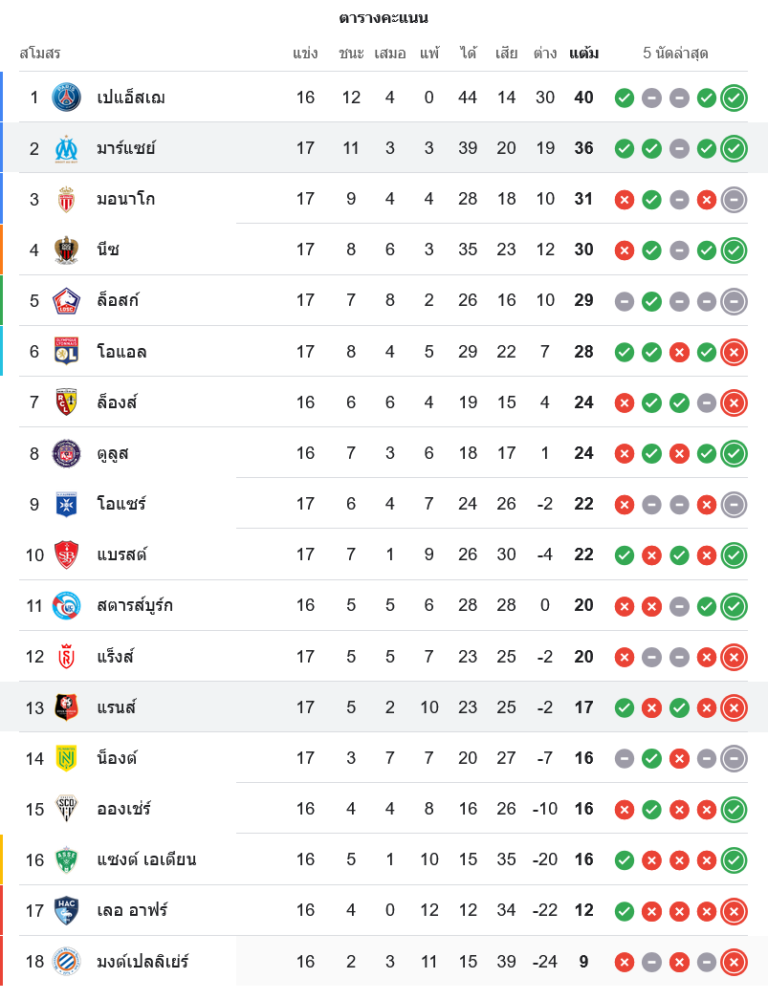Click PSG's latest match win indicator
Image resolution: width=768 pixels, height=1000 pixels.
click(x=734, y=97)
